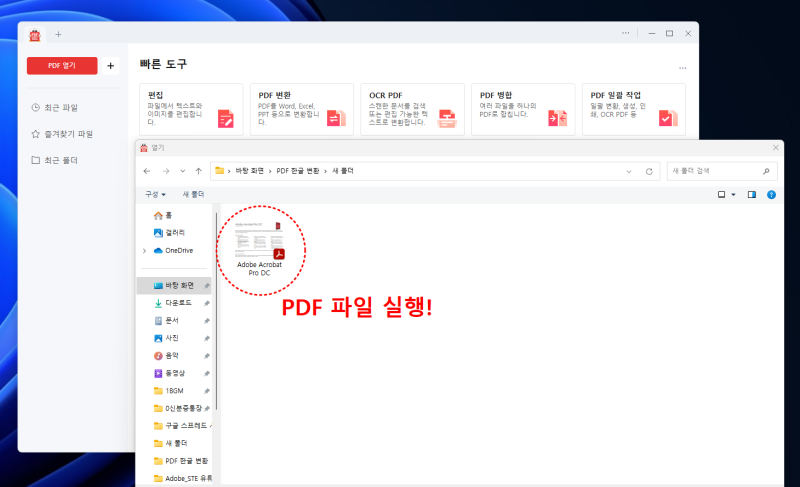
Task: Click the red PDF 열기 button
Action: 62,66
